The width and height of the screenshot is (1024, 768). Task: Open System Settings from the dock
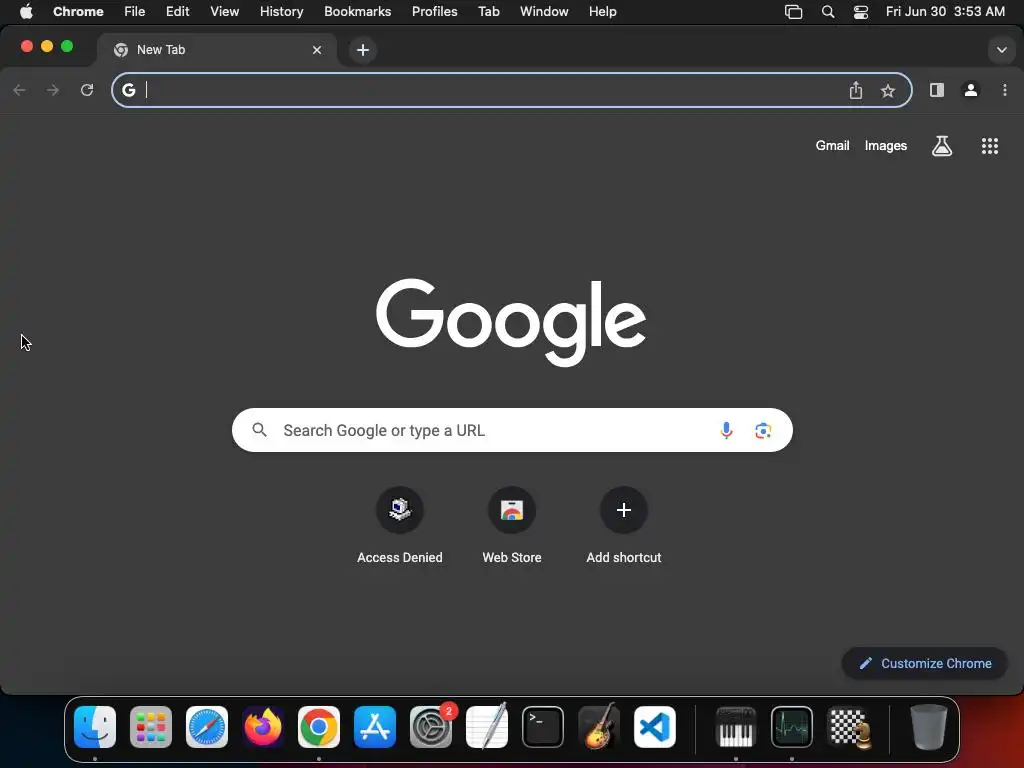431,727
